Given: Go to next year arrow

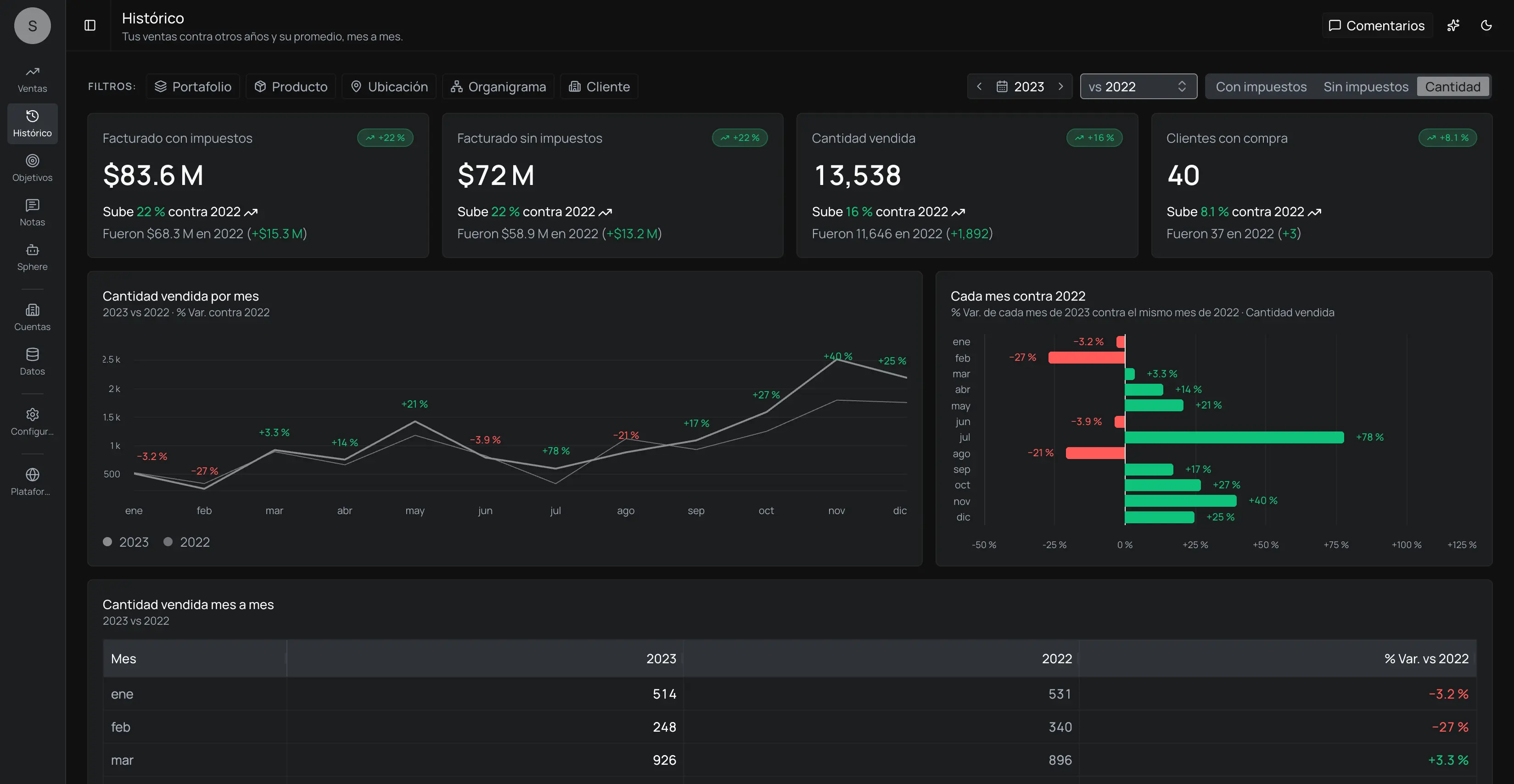Looking at the screenshot, I should pyautogui.click(x=1061, y=86).
